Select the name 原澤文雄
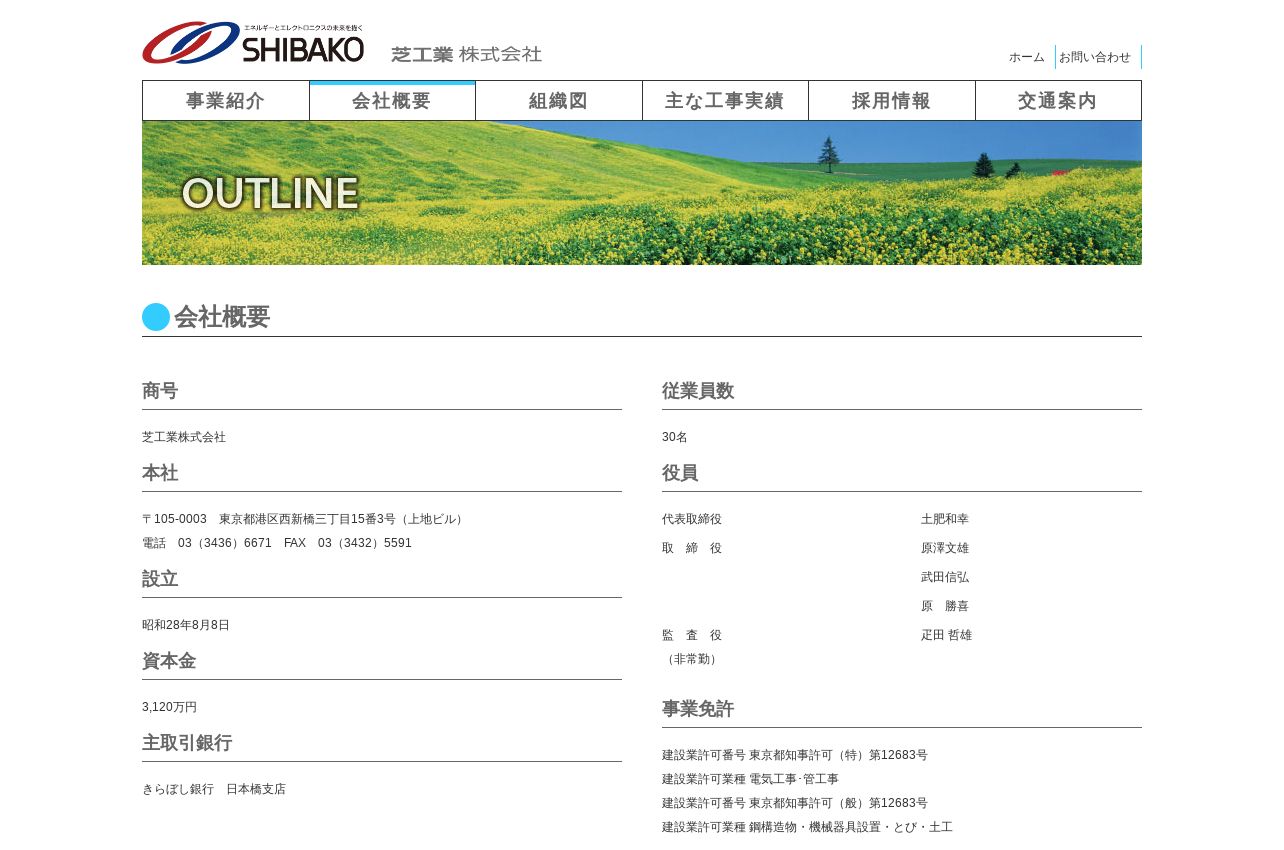The height and width of the screenshot is (850, 1284). [x=945, y=548]
